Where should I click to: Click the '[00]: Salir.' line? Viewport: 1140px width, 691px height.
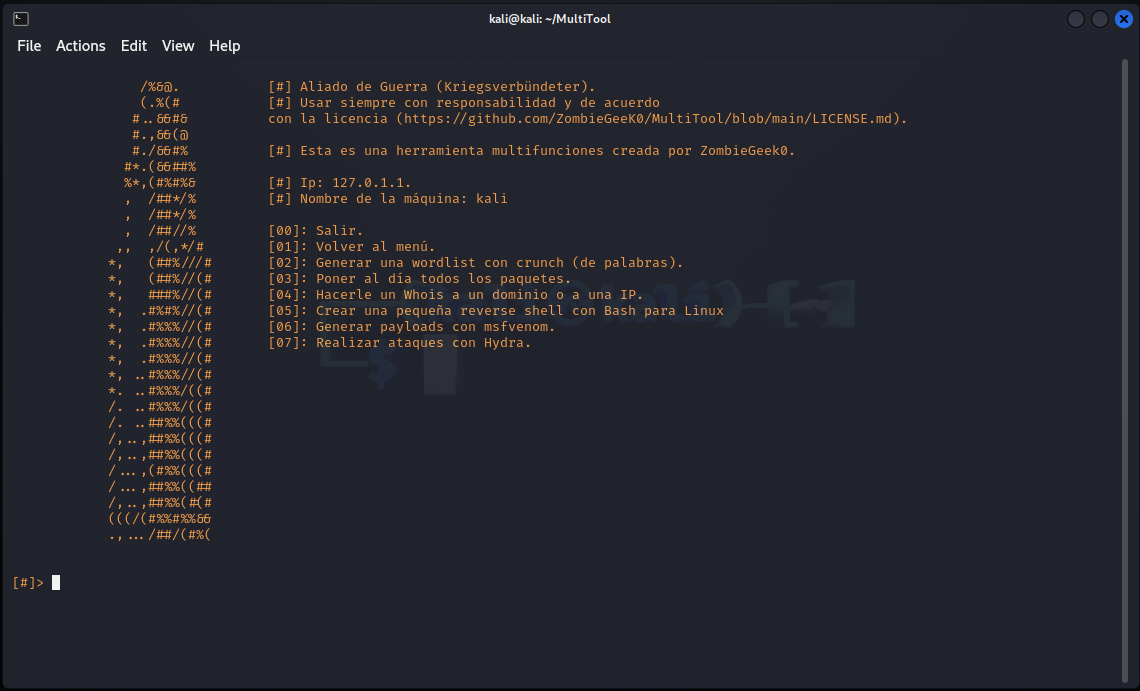coord(316,231)
